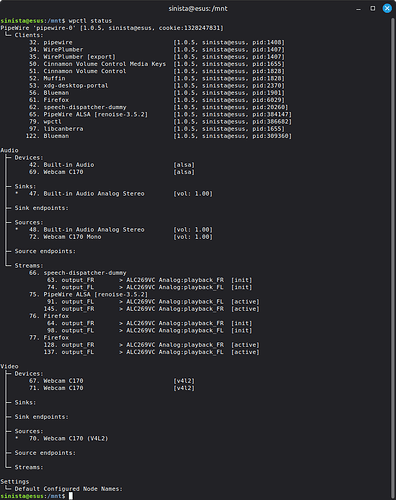Viewport: 396px width, 500px height.
Task: Click stream port '74. output_FL'
Action: [x=70, y=287]
